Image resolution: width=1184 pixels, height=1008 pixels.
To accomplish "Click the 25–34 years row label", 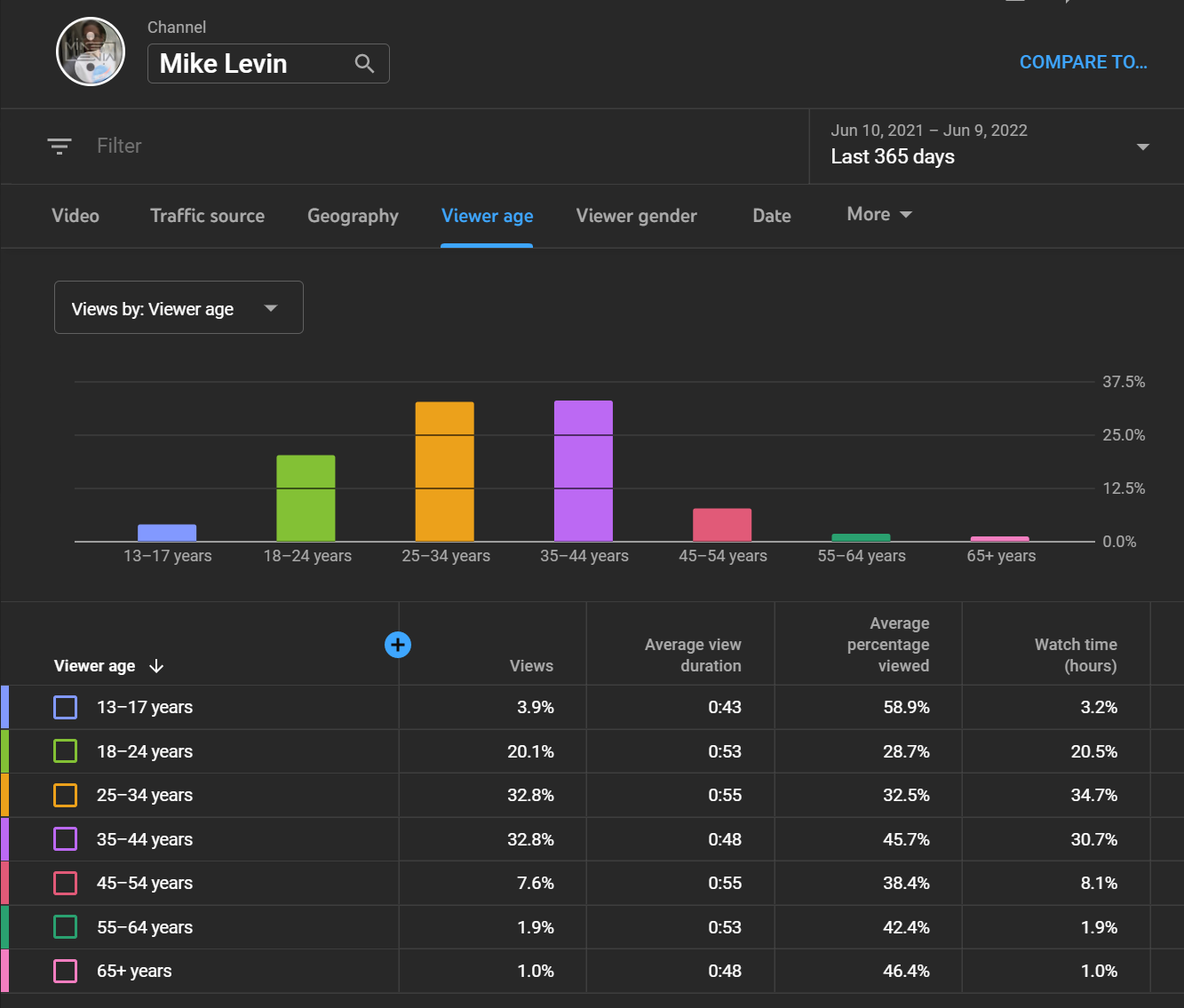I will pos(145,795).
